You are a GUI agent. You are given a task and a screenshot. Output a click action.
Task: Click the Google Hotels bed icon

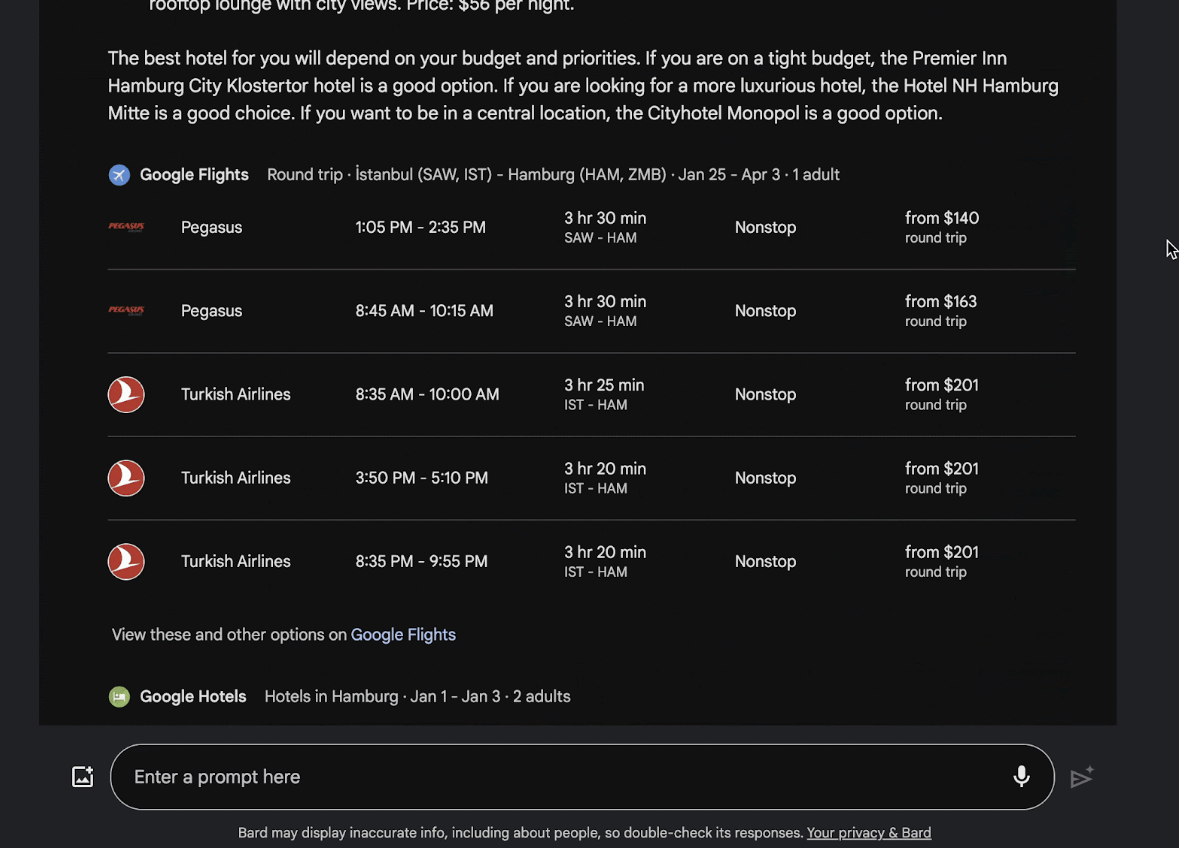tap(119, 697)
